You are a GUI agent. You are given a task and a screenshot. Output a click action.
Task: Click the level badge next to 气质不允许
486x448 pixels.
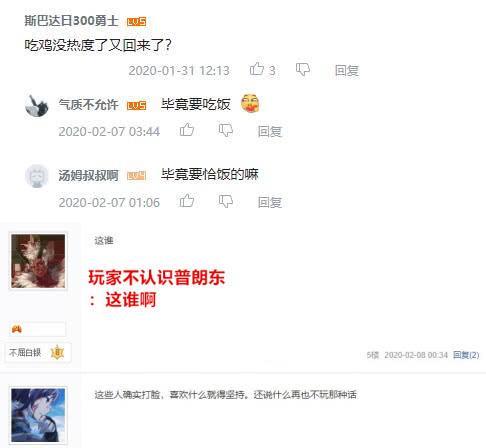(136, 105)
